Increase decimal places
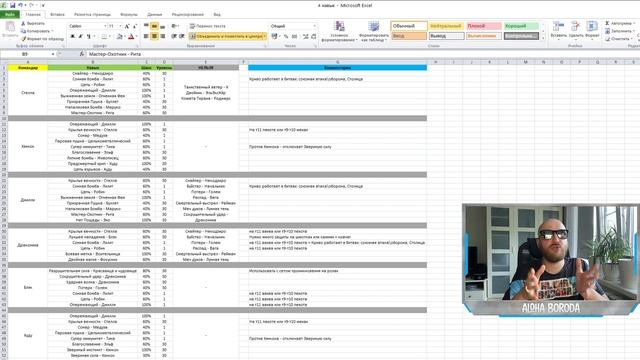 point(305,36)
